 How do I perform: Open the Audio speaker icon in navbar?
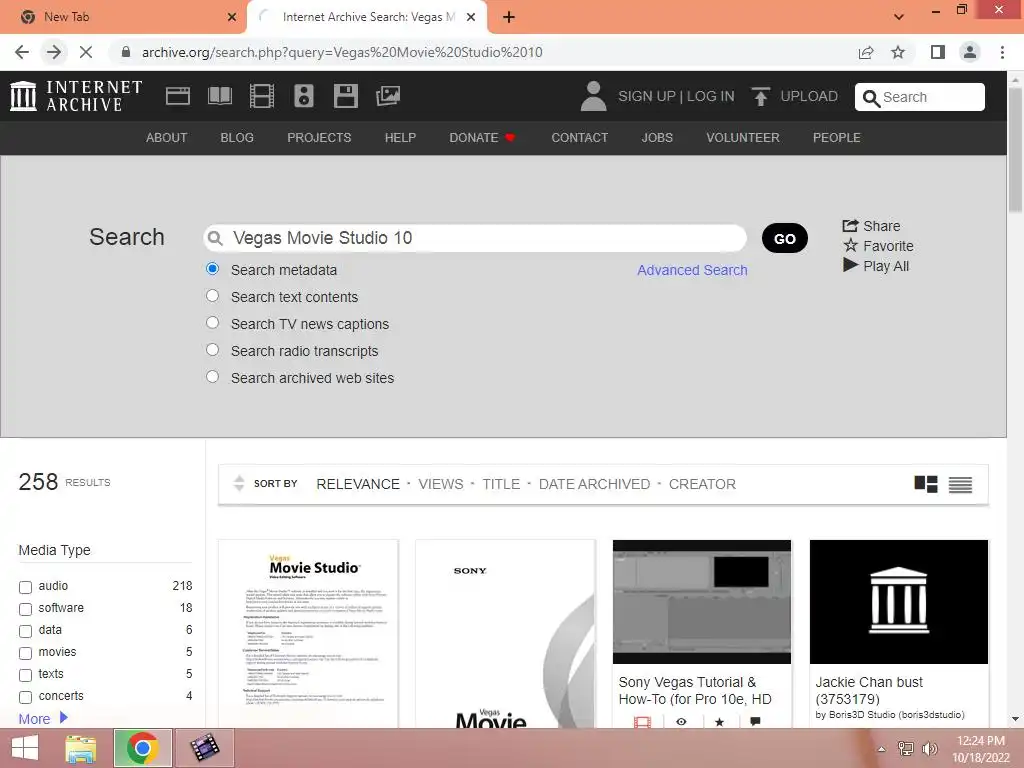pyautogui.click(x=304, y=96)
